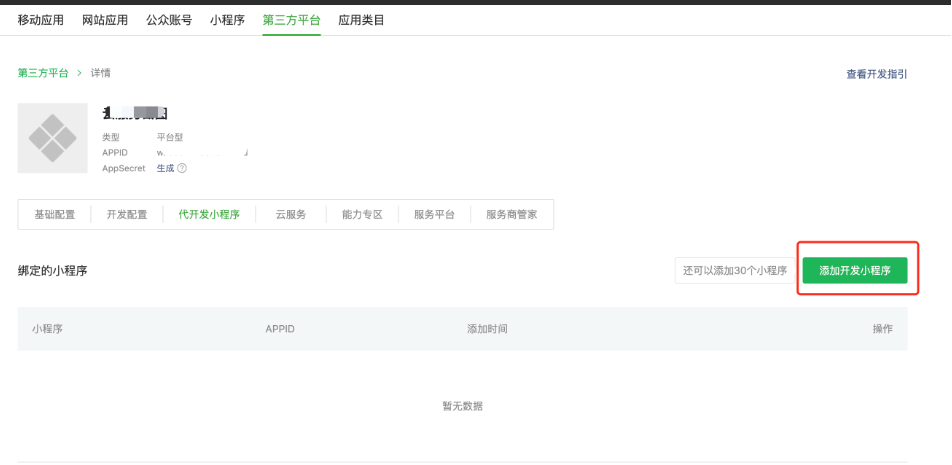Screen dimensions: 952x465
Task: Switch to the 网站应用 tab
Action: click(104, 20)
